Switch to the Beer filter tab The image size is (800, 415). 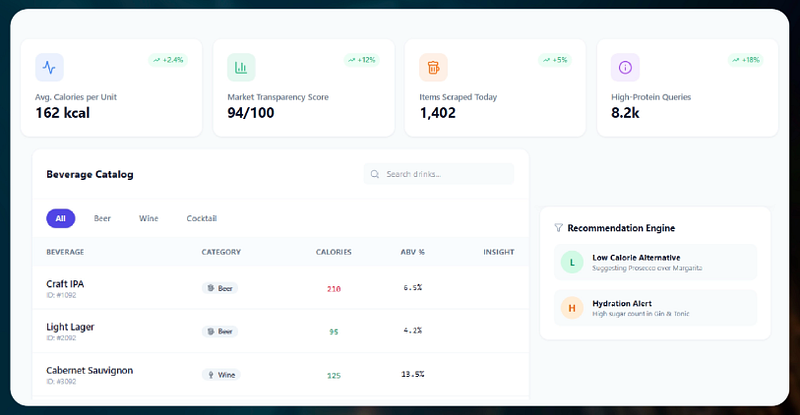pos(102,218)
